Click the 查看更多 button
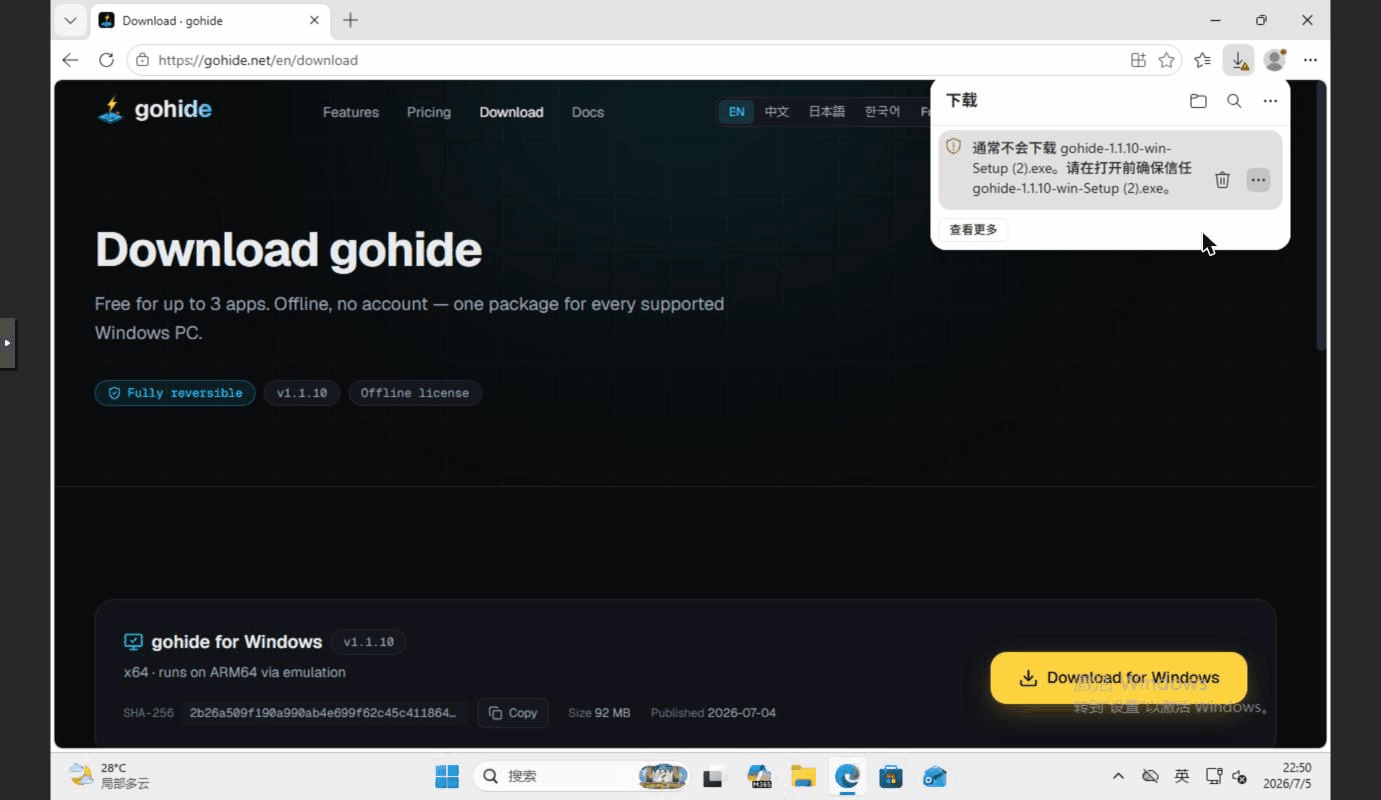Image resolution: width=1381 pixels, height=800 pixels. [973, 230]
